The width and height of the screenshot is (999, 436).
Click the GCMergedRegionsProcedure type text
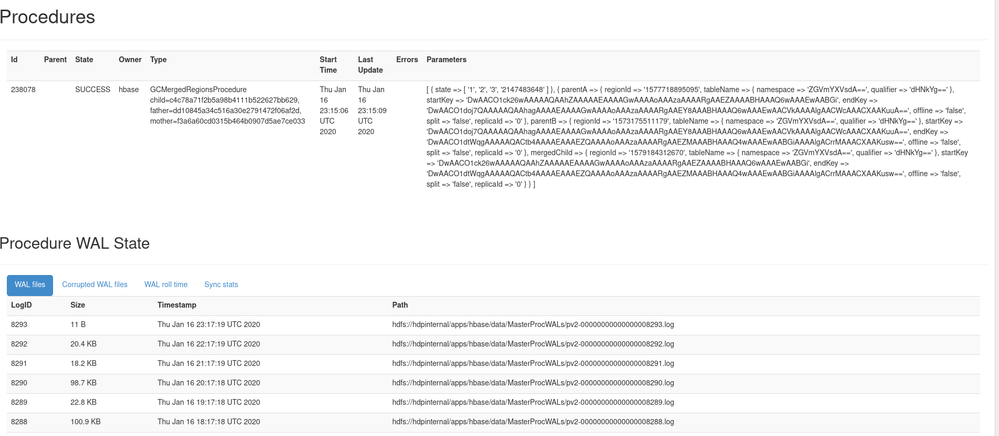[x=198, y=90]
